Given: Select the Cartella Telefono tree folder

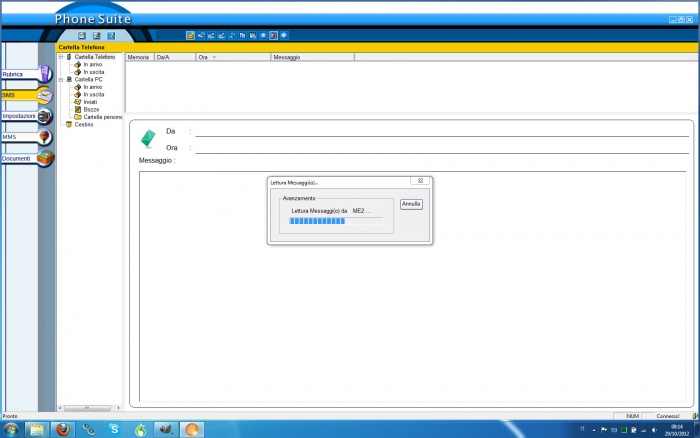Looking at the screenshot, I should (95, 57).
